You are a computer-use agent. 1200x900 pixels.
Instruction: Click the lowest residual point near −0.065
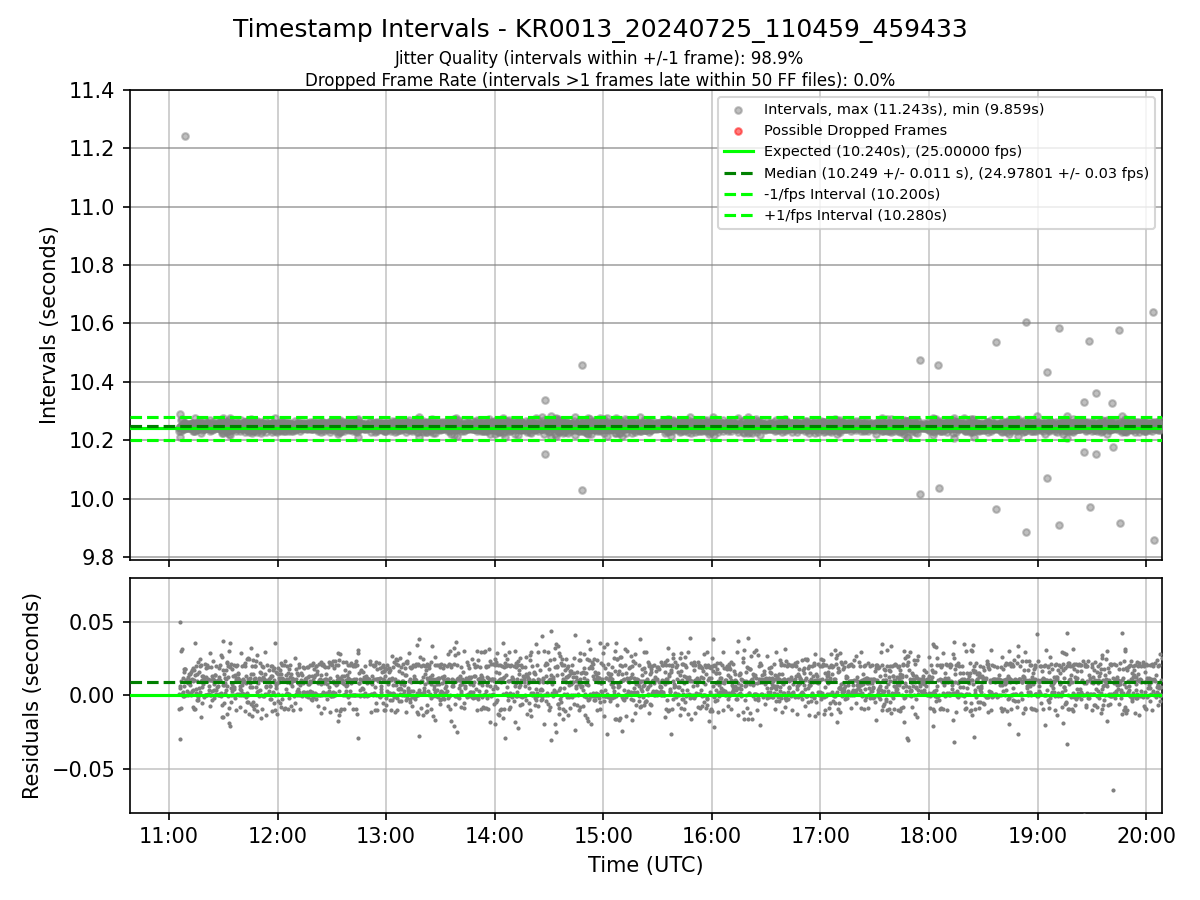(1113, 790)
